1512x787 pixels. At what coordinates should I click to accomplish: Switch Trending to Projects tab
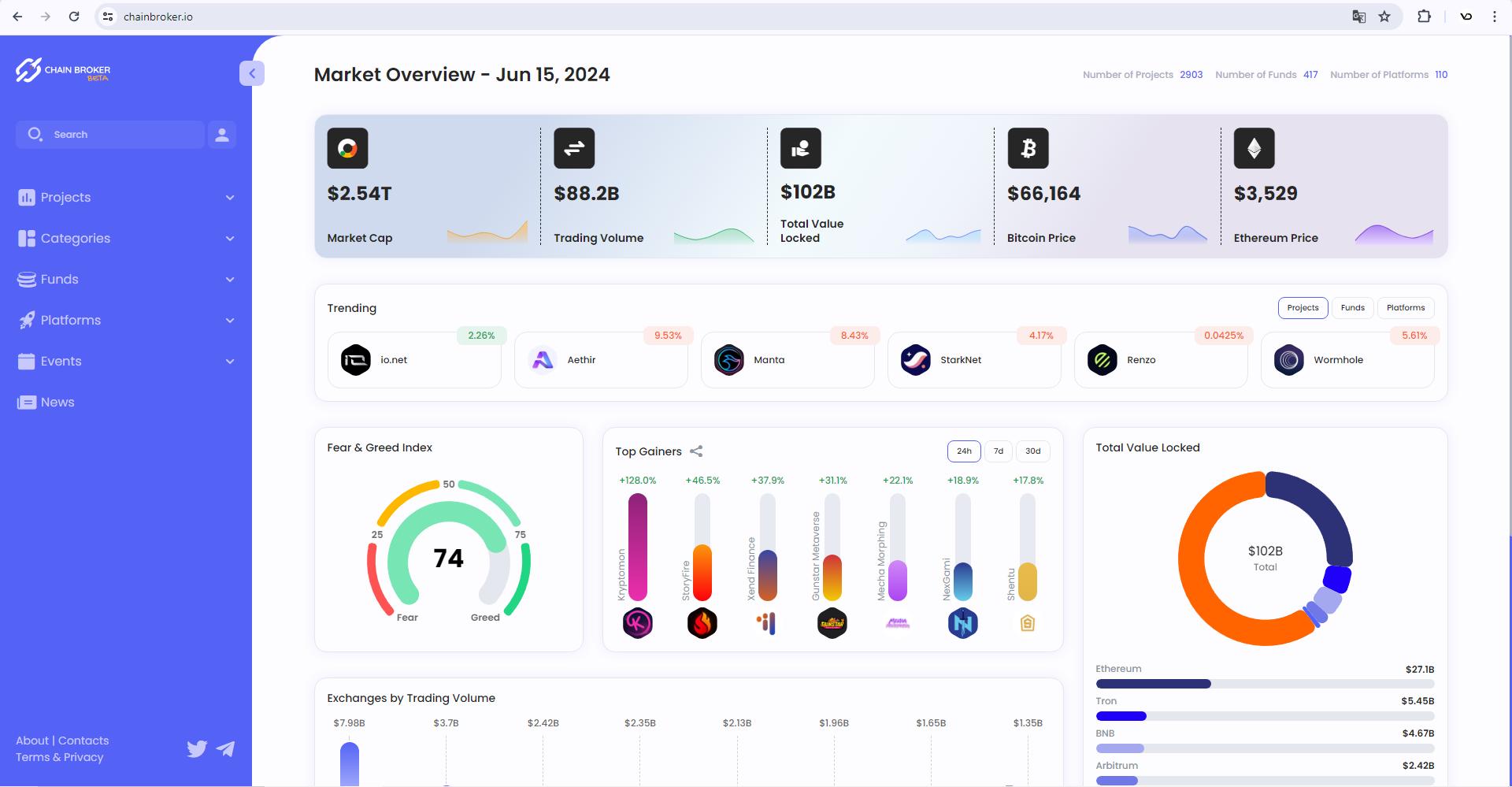click(x=1303, y=308)
